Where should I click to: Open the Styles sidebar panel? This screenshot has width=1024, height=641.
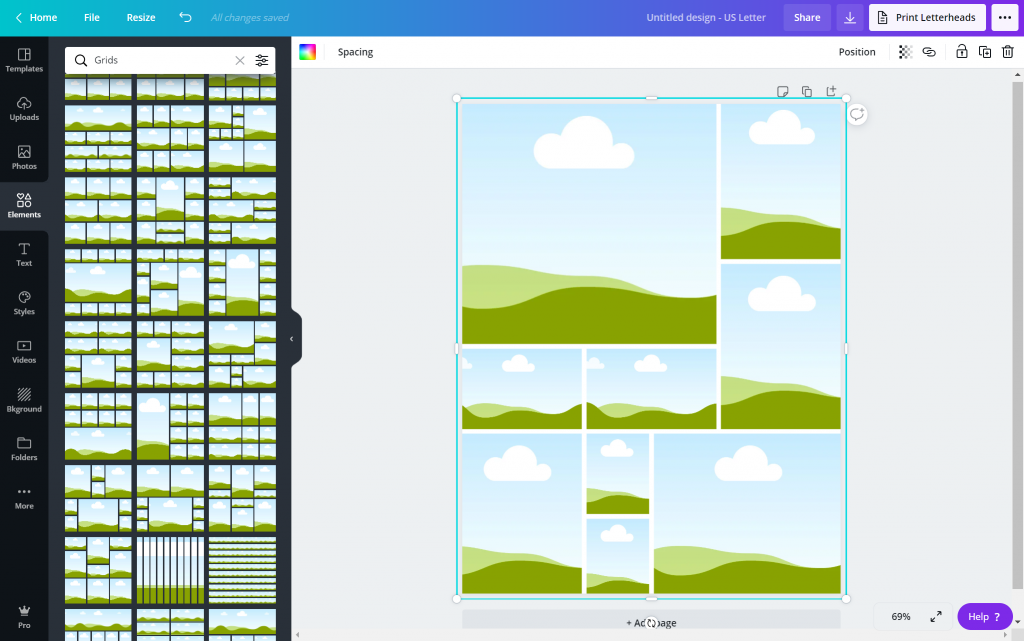coord(24,303)
